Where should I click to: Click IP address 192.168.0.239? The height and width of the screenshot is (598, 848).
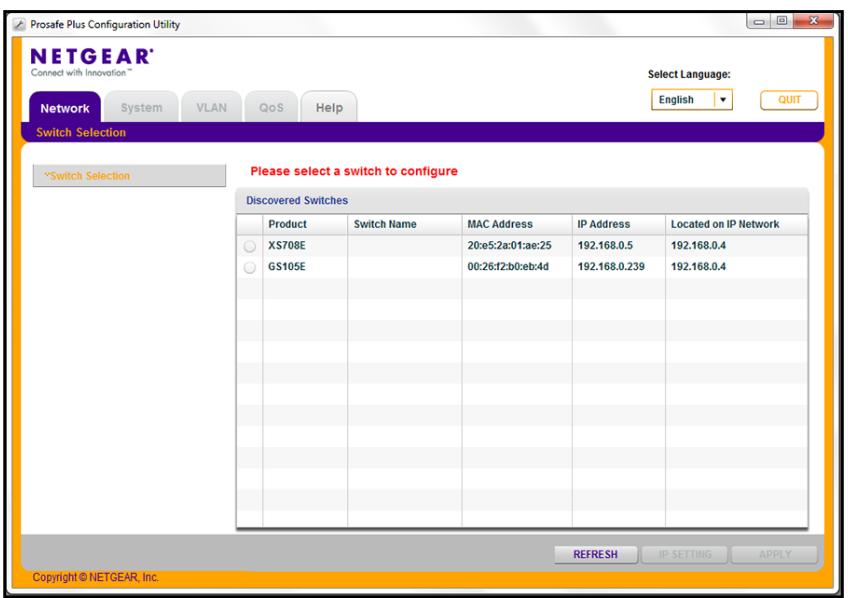pyautogui.click(x=611, y=267)
